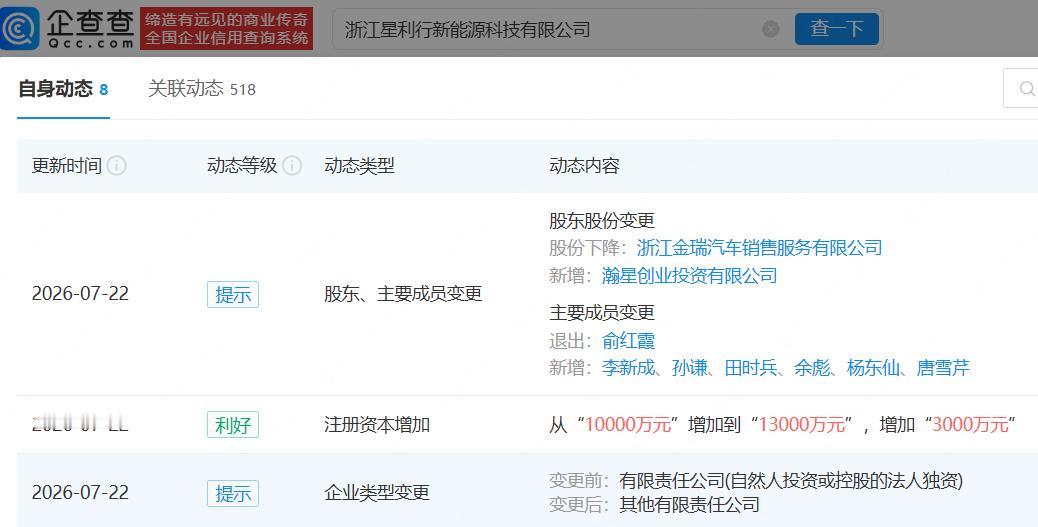This screenshot has height=527, width=1038.
Task: Switch to the 关联动态 518 tab
Action: (x=202, y=89)
